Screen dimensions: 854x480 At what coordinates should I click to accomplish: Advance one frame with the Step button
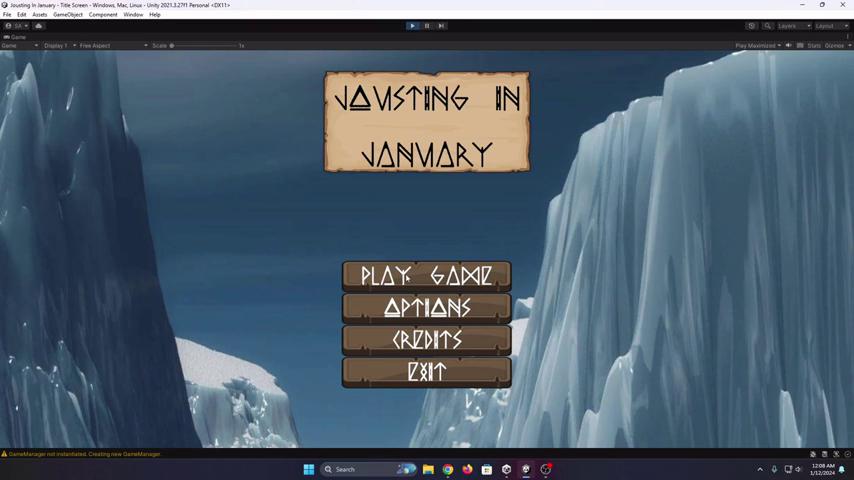[x=441, y=26]
